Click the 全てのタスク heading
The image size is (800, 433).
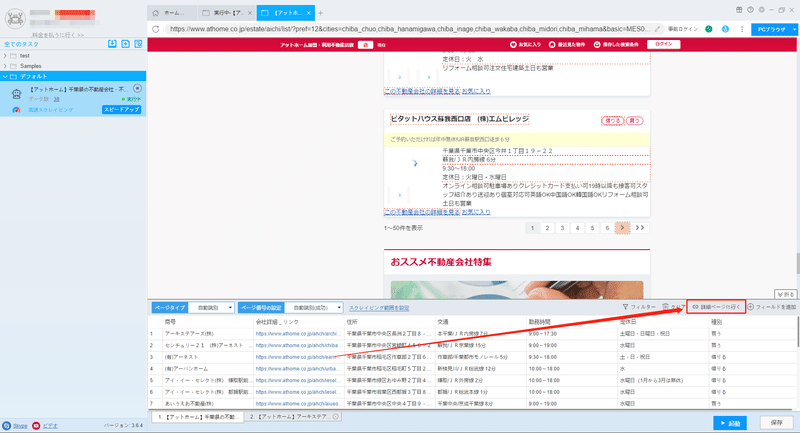tap(21, 44)
